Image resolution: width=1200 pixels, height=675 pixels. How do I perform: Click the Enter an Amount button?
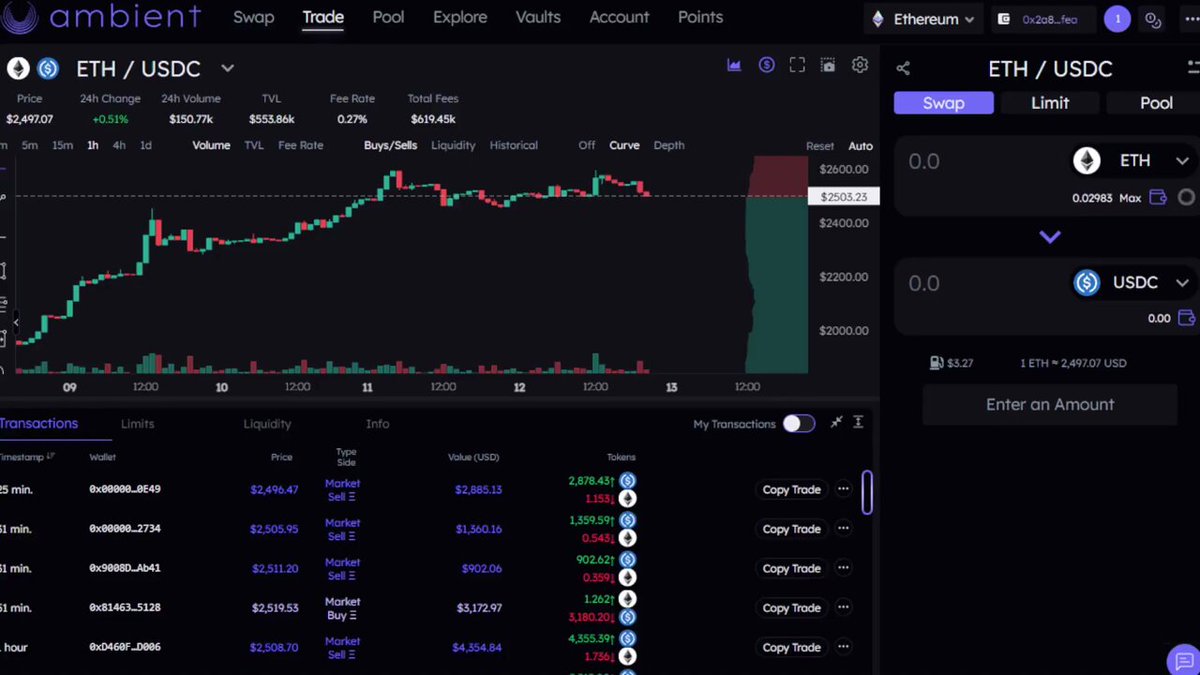pos(1049,405)
